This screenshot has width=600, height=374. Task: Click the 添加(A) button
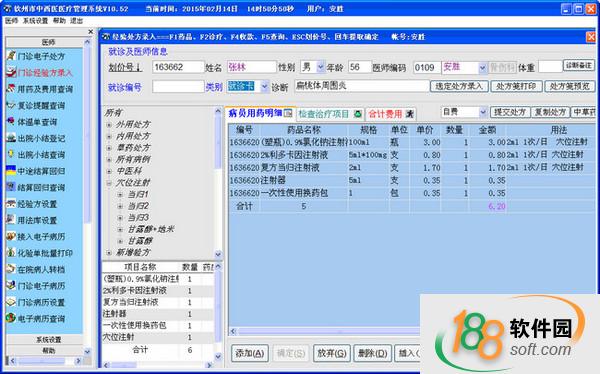point(249,353)
